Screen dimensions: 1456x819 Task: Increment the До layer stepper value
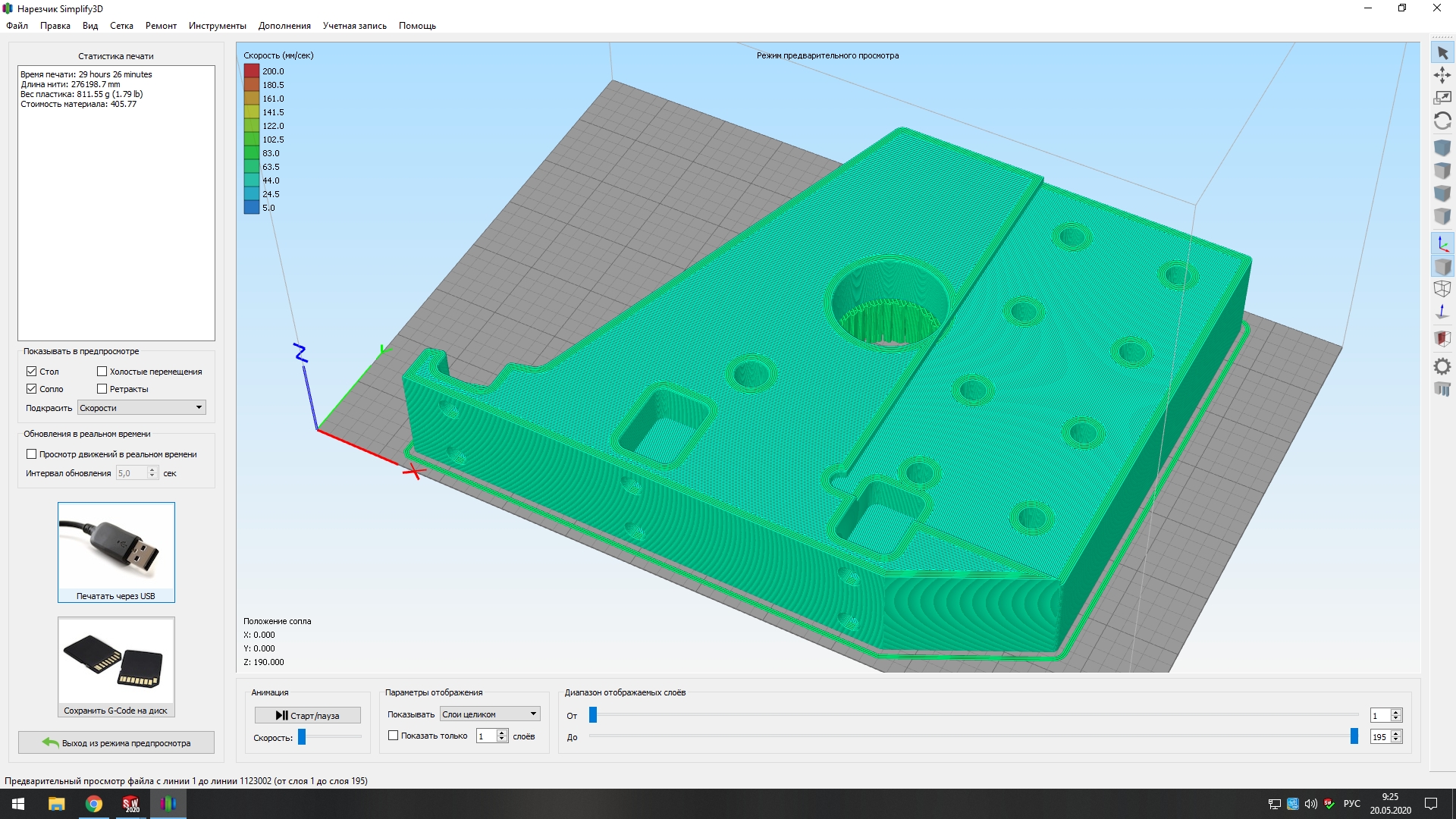tap(1396, 733)
